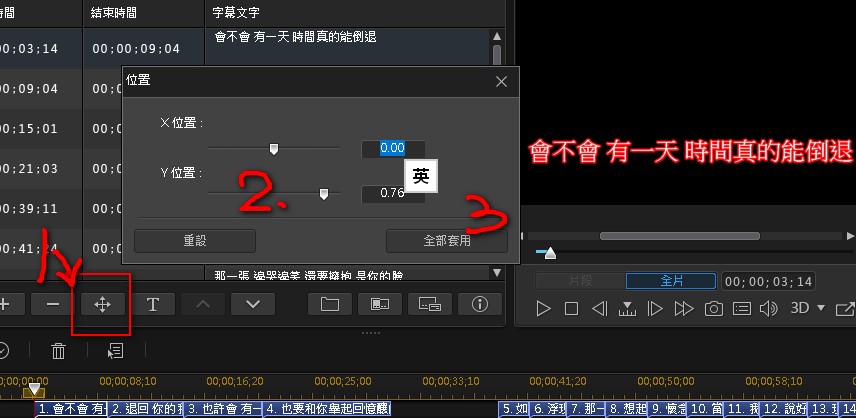Remove subtitle with the minus button
This screenshot has width=856, height=418.
[x=53, y=304]
